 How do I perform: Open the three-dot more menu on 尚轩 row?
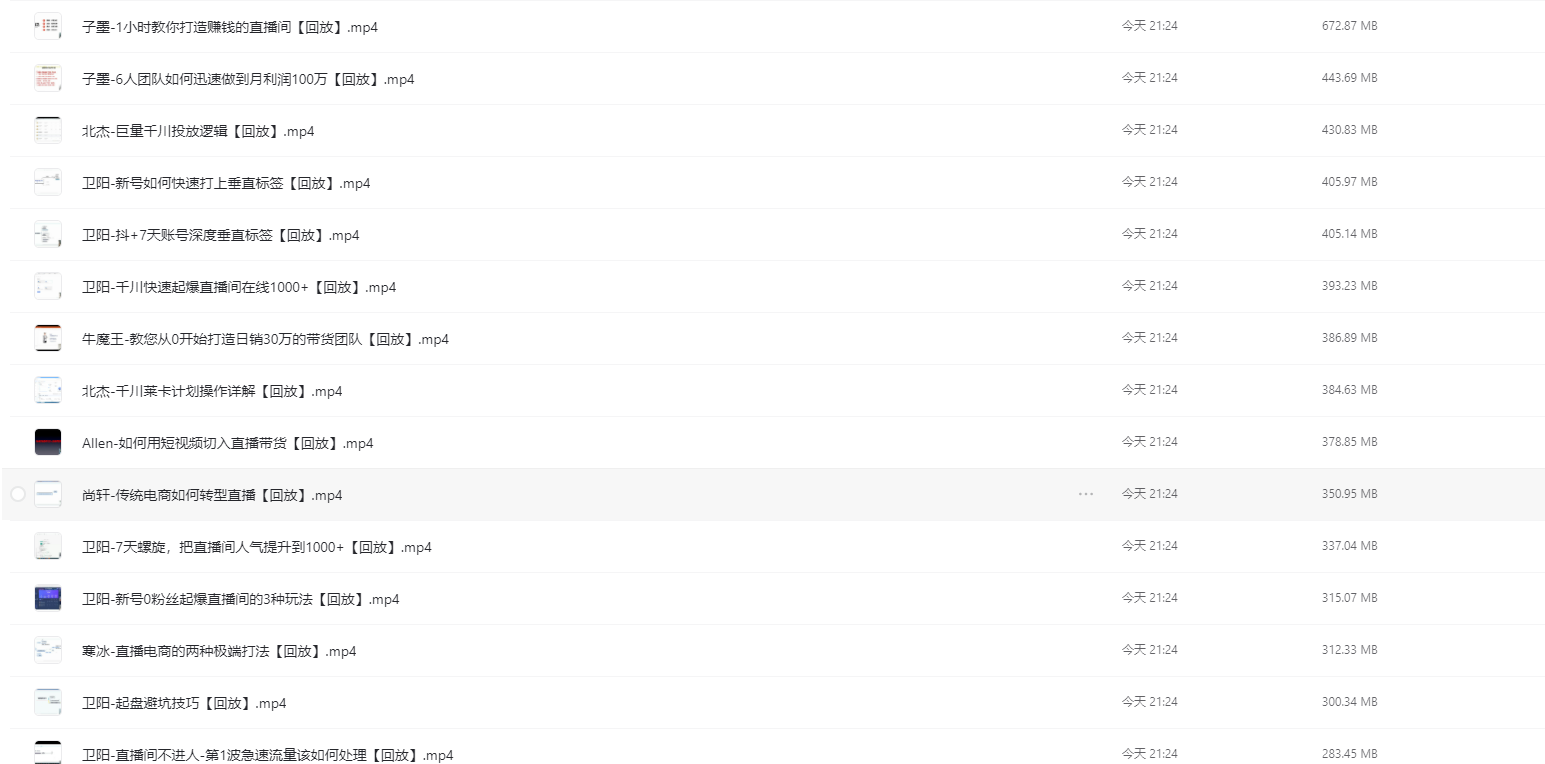[x=1086, y=494]
